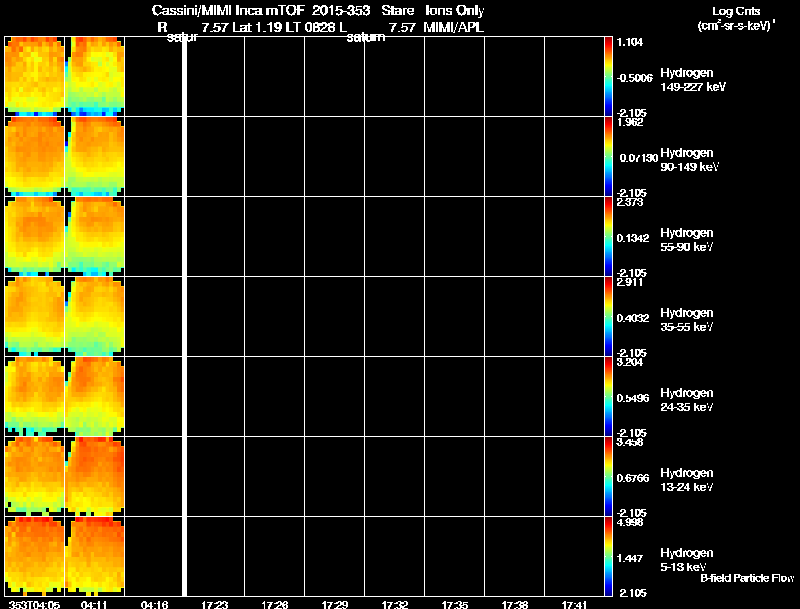Pick the 353T04:06 image in the 55-90 keV row
The height and width of the screenshot is (609, 800).
click(x=34, y=237)
